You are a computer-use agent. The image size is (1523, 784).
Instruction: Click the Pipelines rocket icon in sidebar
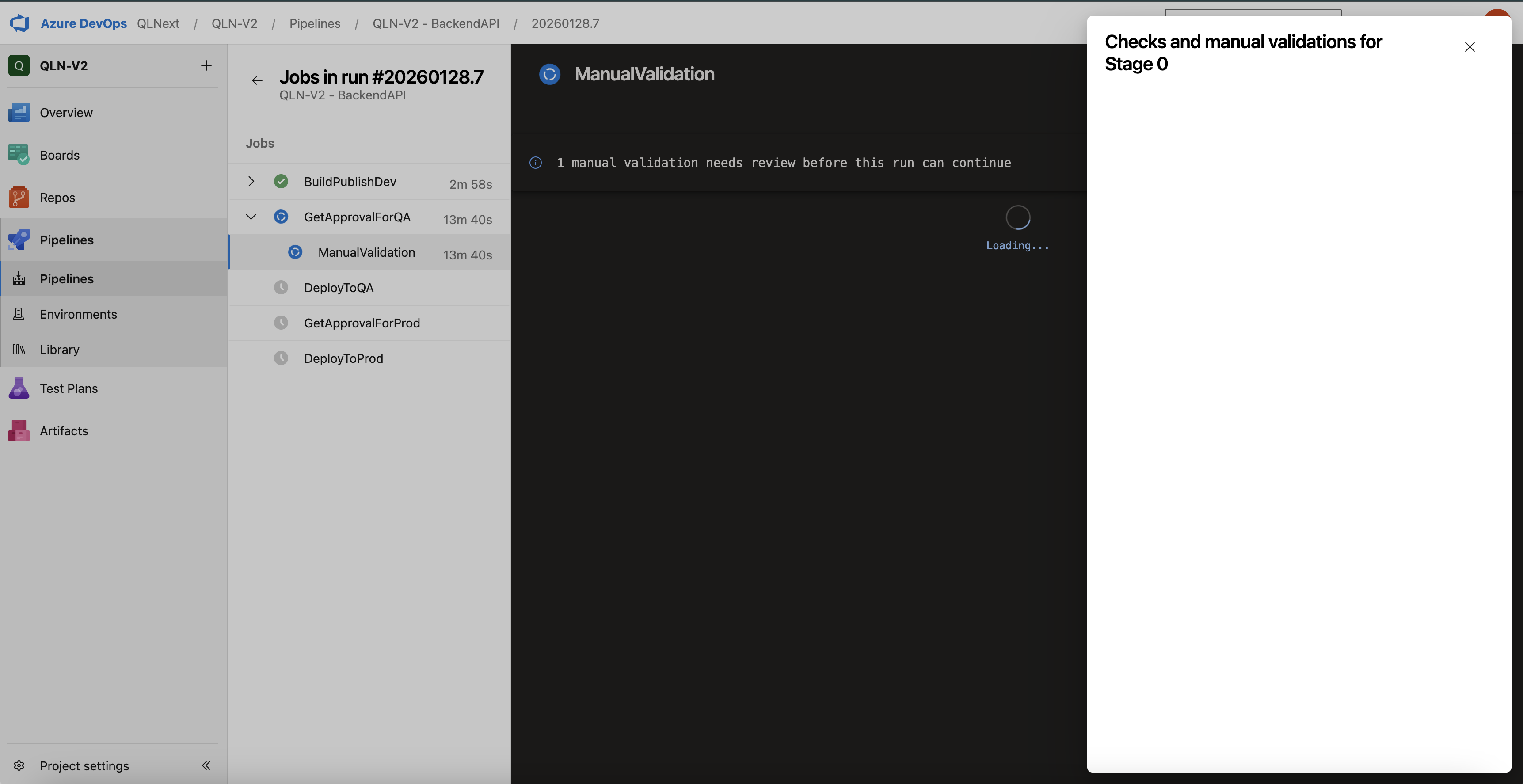tap(19, 240)
